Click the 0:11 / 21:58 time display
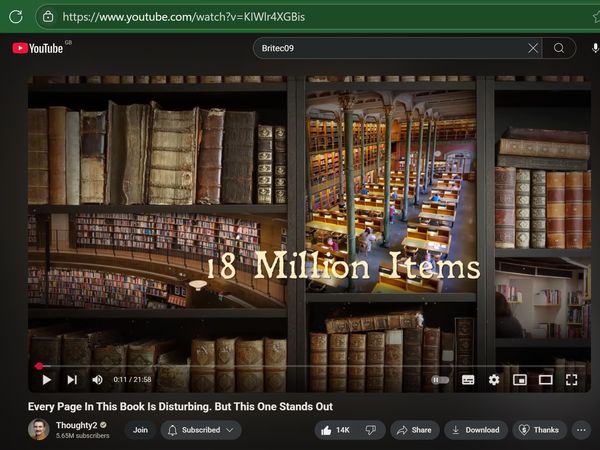Screen dimensions: 600x450 click(x=132, y=380)
